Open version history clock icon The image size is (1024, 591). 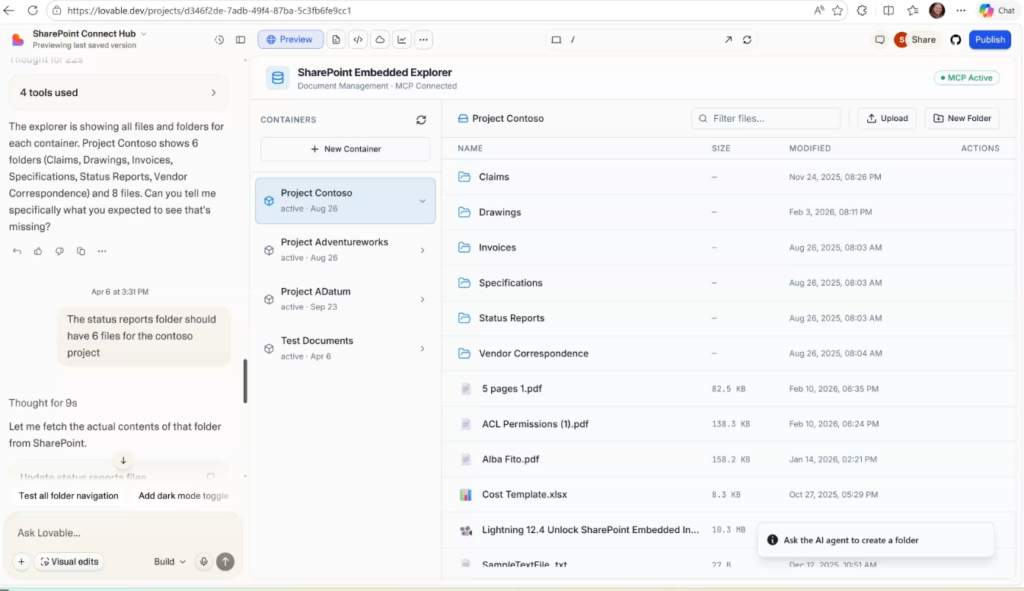click(219, 40)
